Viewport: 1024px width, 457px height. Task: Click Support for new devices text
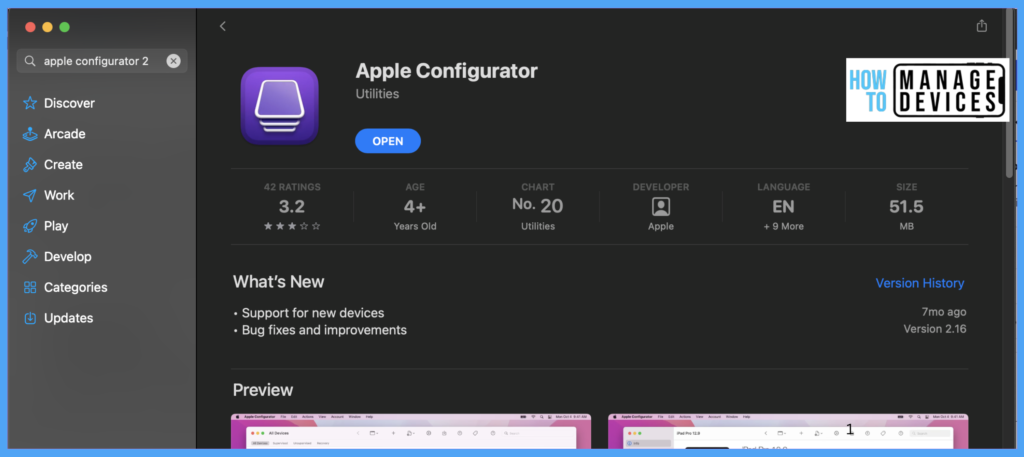pos(313,313)
